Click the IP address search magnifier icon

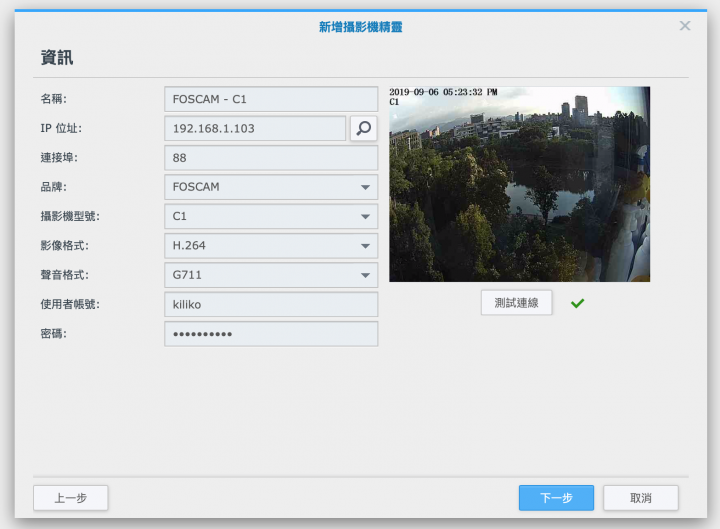pos(364,128)
